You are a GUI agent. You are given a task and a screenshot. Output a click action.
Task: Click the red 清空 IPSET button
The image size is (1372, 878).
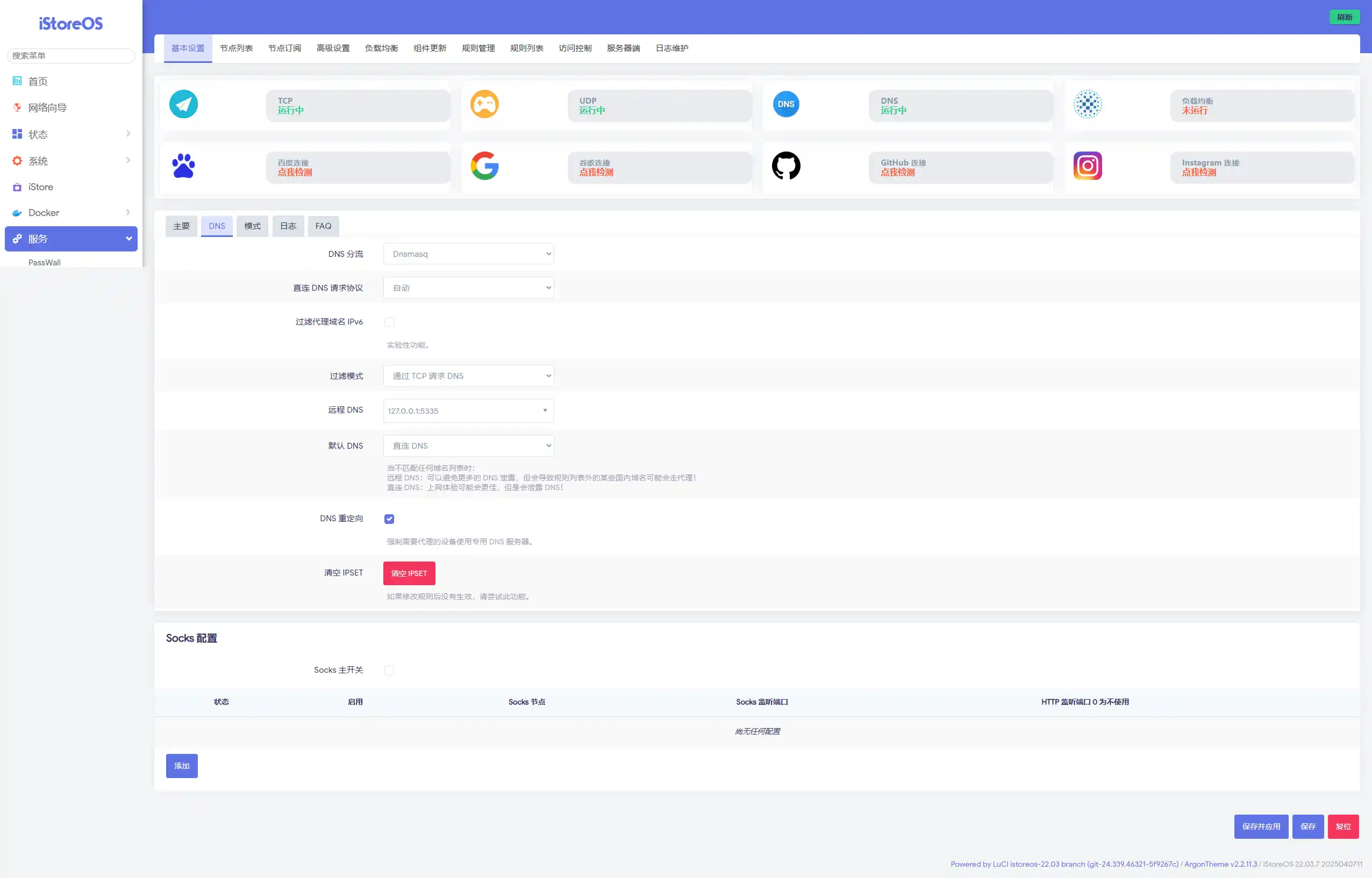pyautogui.click(x=409, y=573)
